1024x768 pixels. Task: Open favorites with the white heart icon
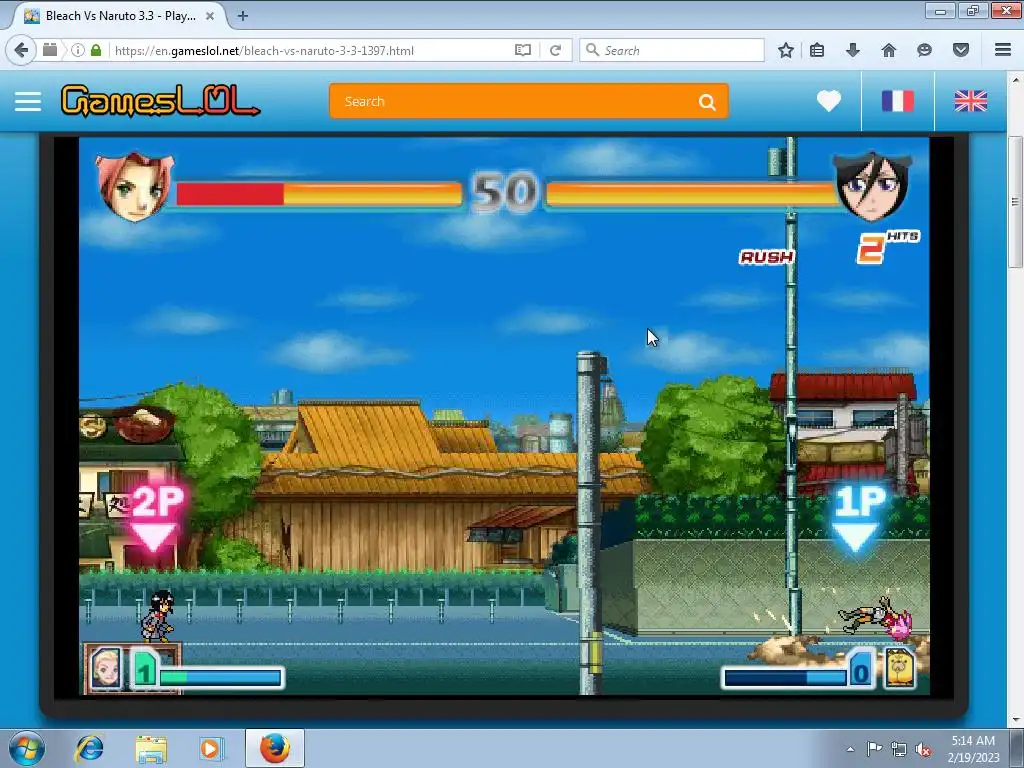tap(829, 101)
